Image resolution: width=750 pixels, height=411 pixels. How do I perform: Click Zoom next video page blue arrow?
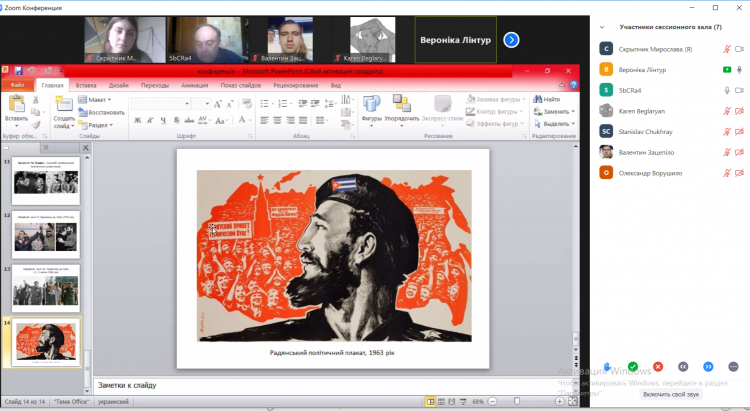click(511, 40)
